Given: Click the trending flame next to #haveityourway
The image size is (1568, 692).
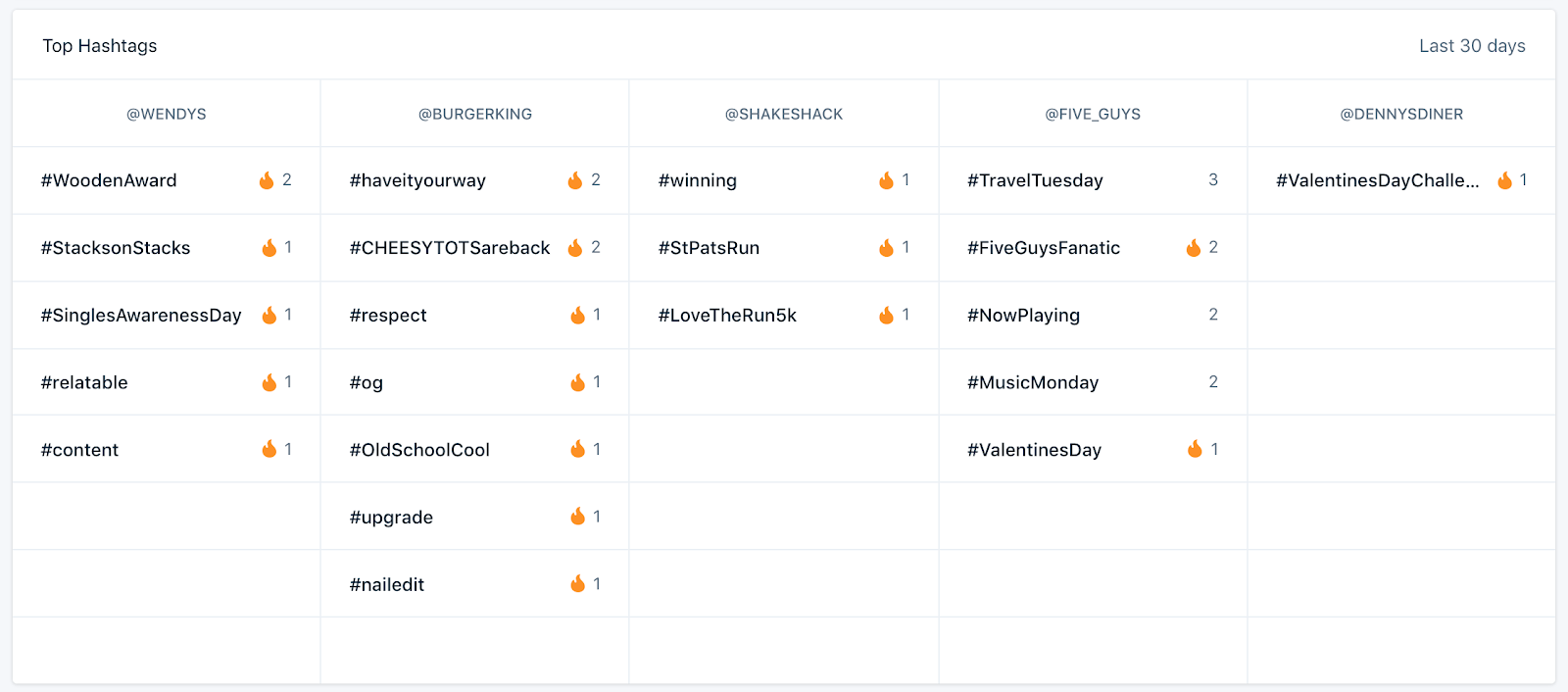Looking at the screenshot, I should [575, 180].
